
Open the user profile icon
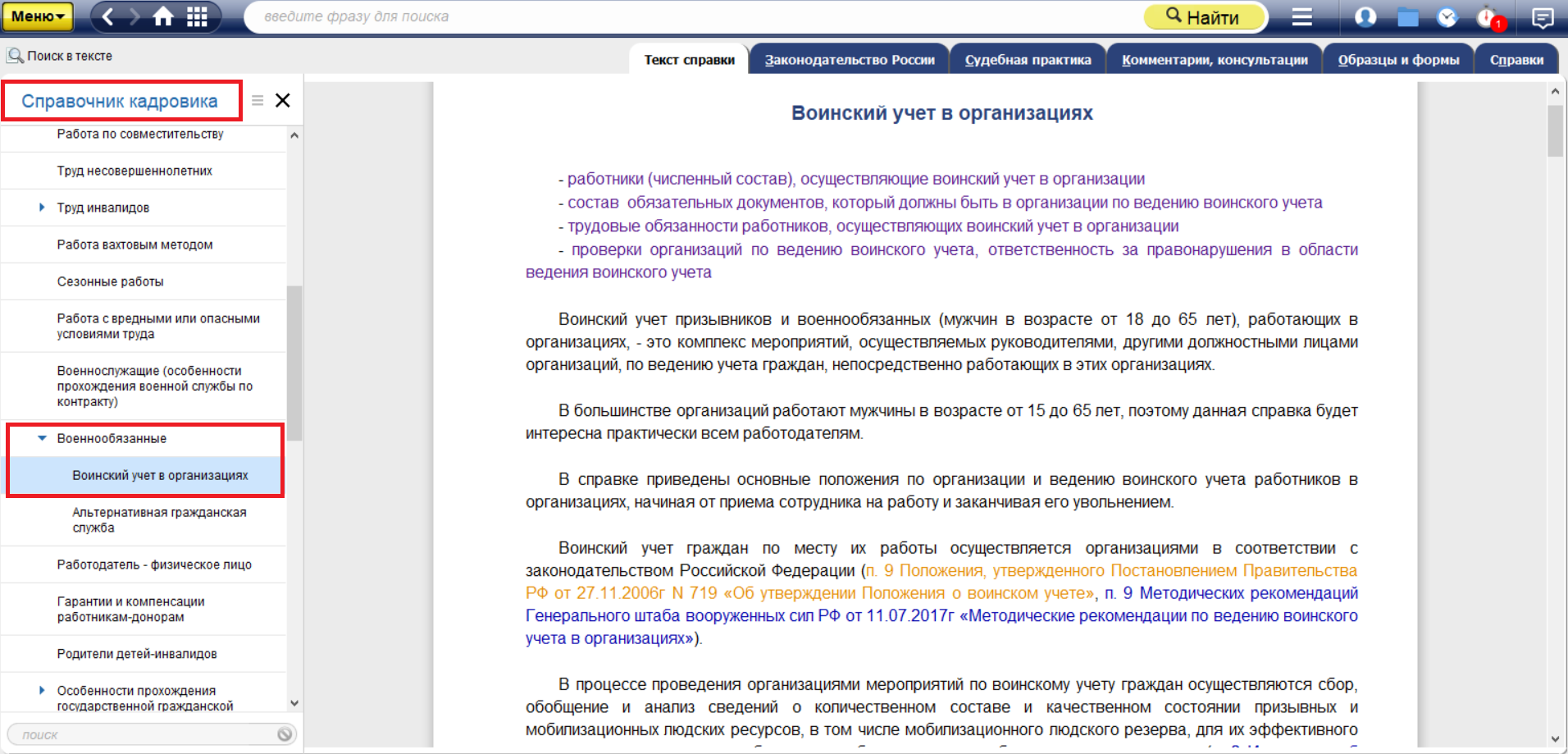[1365, 16]
